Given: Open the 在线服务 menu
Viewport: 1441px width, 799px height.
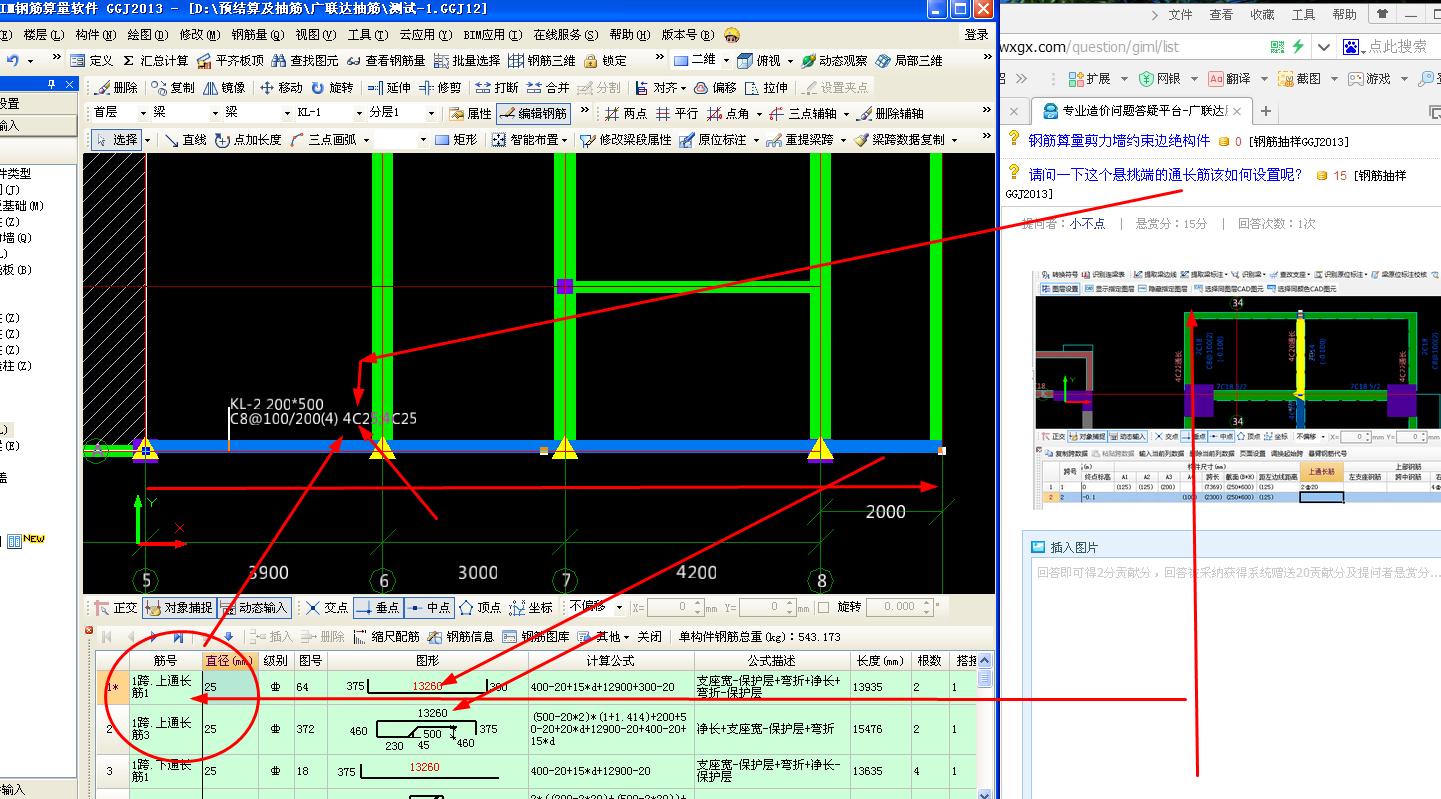Looking at the screenshot, I should [x=565, y=35].
